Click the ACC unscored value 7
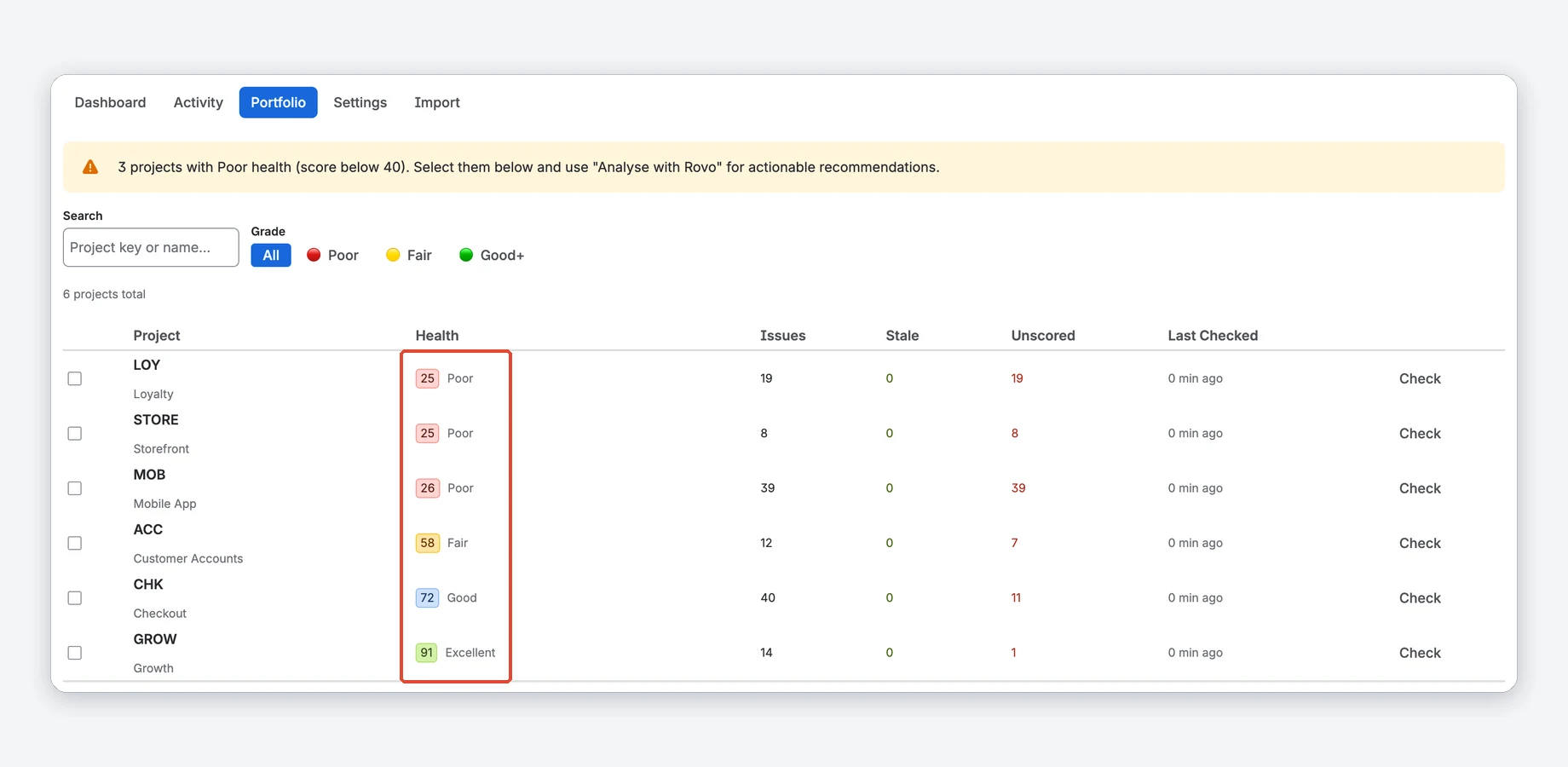Viewport: 1568px width, 767px height. [x=1014, y=543]
